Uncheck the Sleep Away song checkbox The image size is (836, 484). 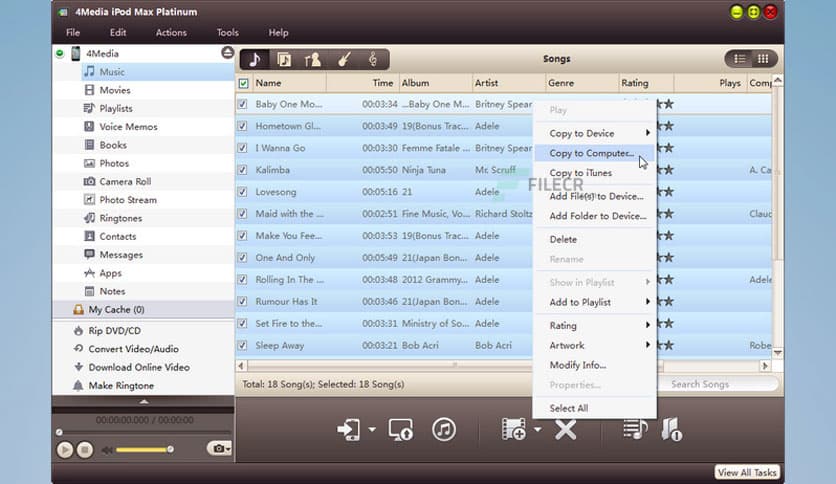point(243,345)
